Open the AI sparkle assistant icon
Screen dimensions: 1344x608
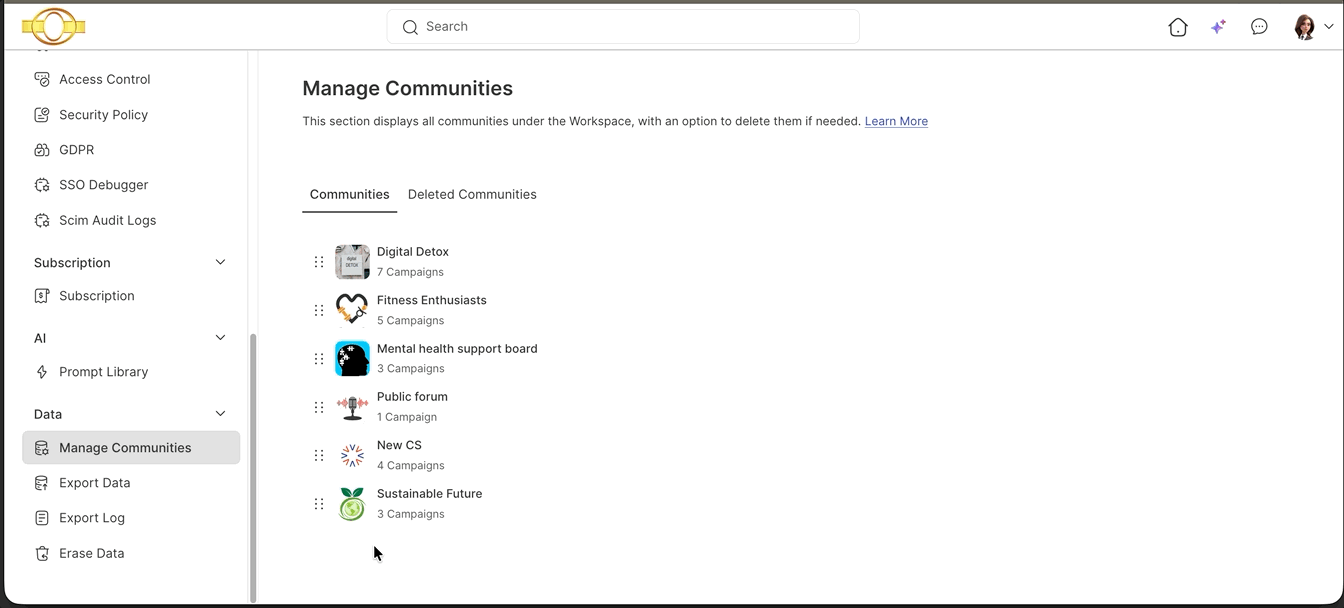(x=1218, y=27)
